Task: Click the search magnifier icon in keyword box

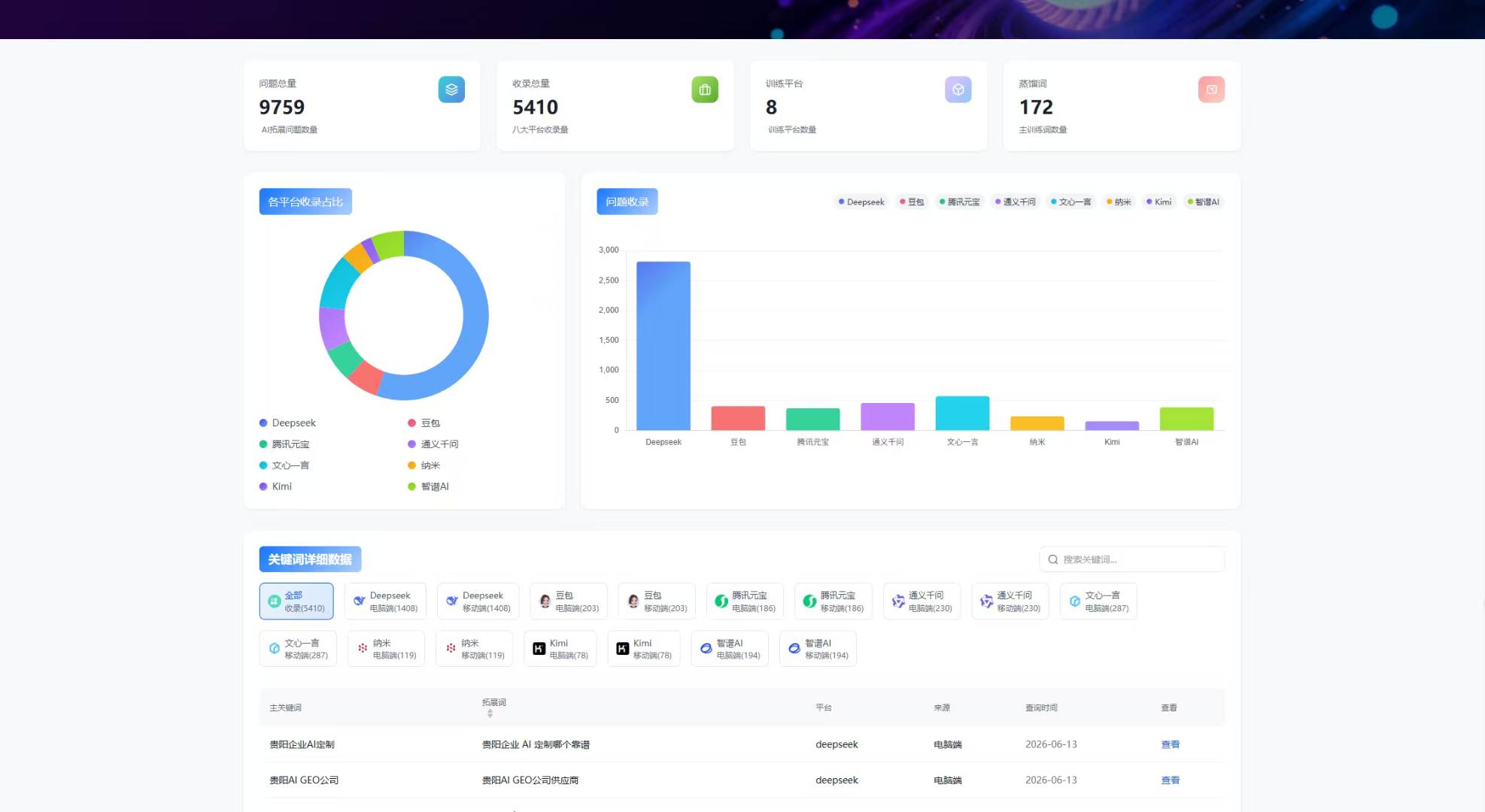Action: coord(1053,559)
